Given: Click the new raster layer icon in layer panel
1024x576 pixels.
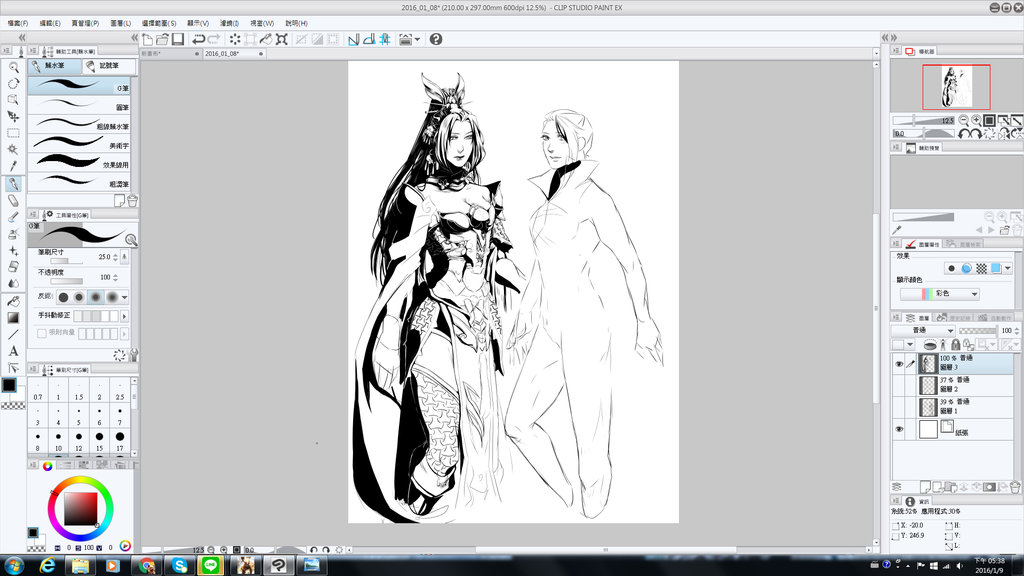Looking at the screenshot, I should (x=925, y=487).
